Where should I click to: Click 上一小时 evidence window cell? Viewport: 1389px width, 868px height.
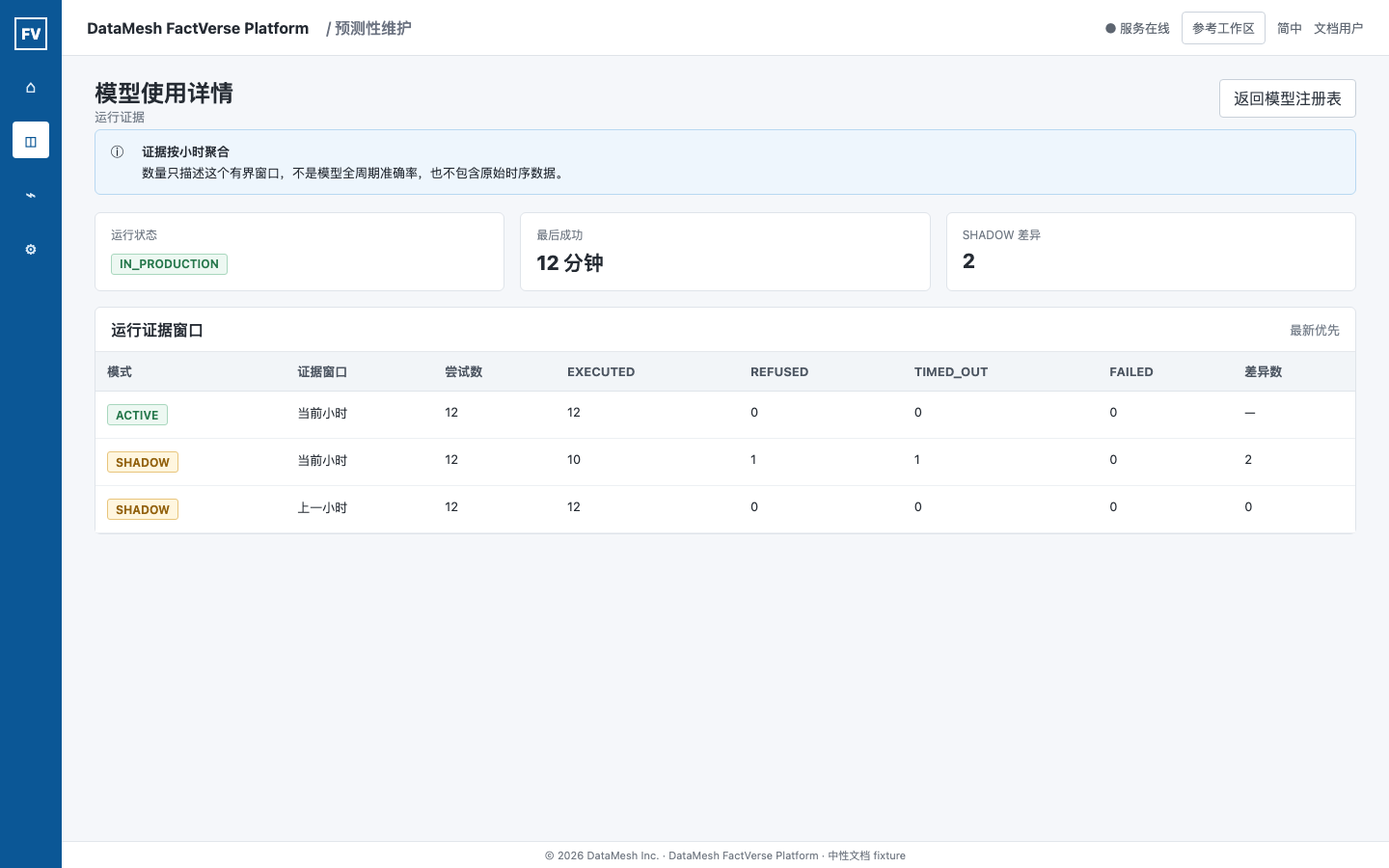point(322,507)
